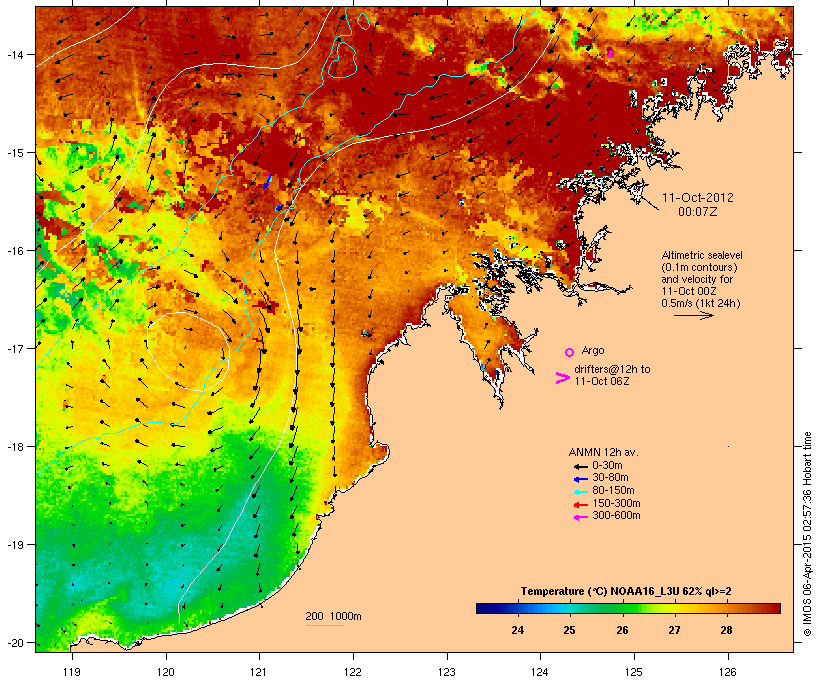Image resolution: width=820 pixels, height=680 pixels.
Task: Click the latitude axis label -15
Action: pyautogui.click(x=14, y=153)
